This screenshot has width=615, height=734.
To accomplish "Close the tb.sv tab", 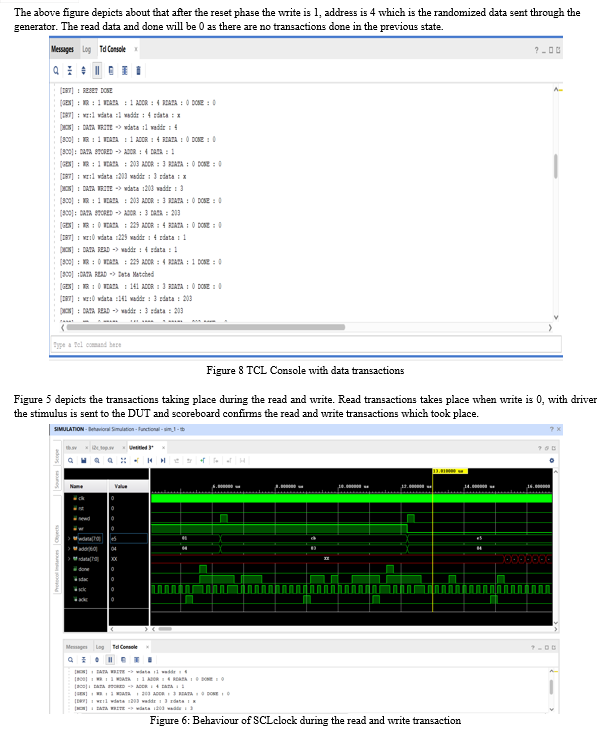I will 87,448.
